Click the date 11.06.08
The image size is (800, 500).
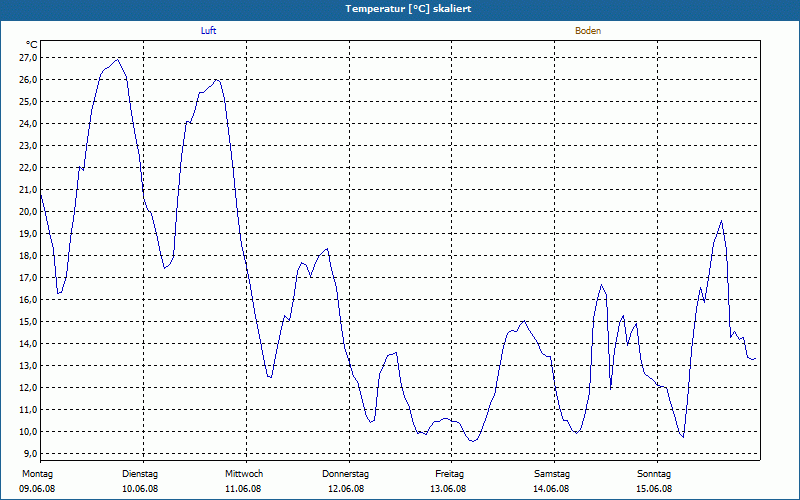pos(243,489)
